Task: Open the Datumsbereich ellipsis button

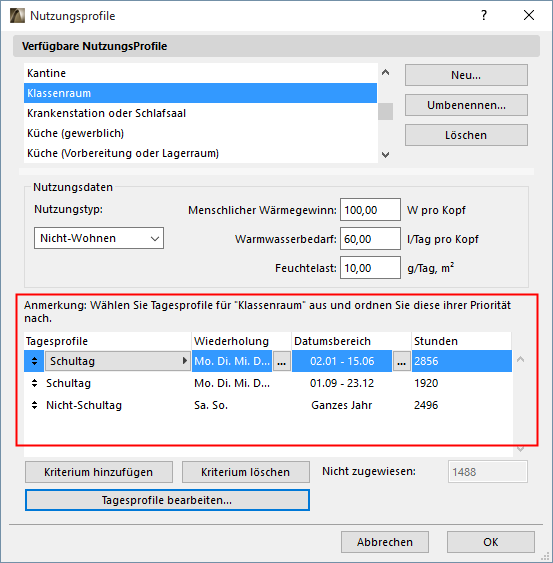Action: (401, 361)
